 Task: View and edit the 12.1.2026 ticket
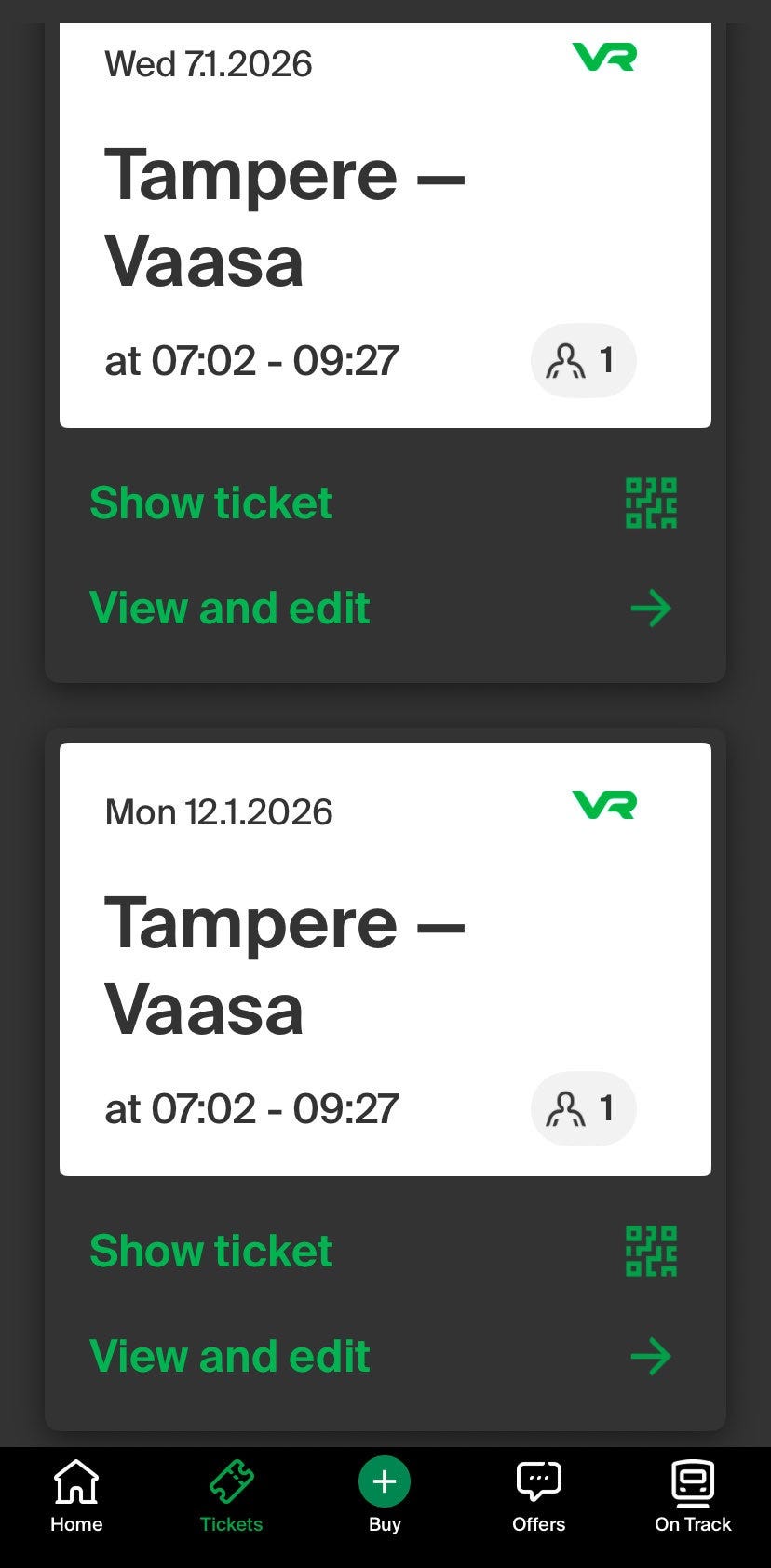pyautogui.click(x=230, y=1356)
